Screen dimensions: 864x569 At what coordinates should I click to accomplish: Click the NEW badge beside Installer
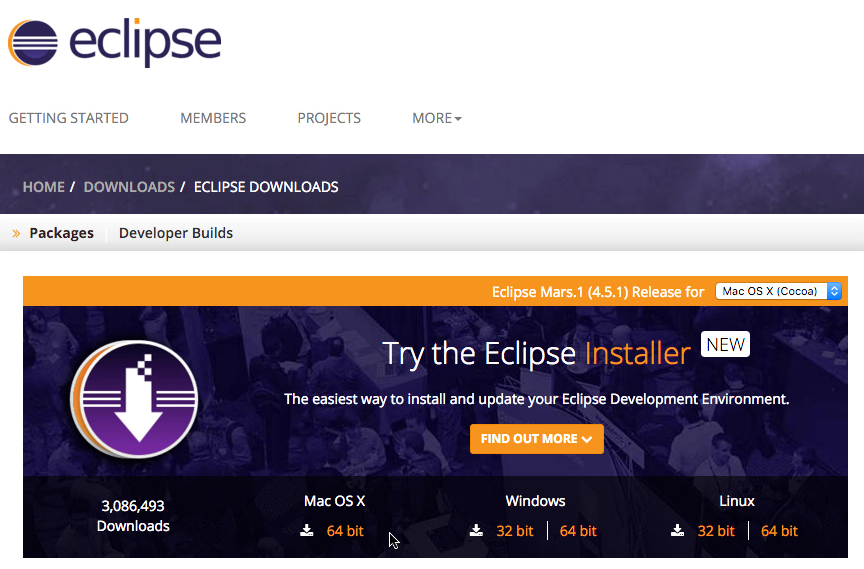tap(725, 344)
